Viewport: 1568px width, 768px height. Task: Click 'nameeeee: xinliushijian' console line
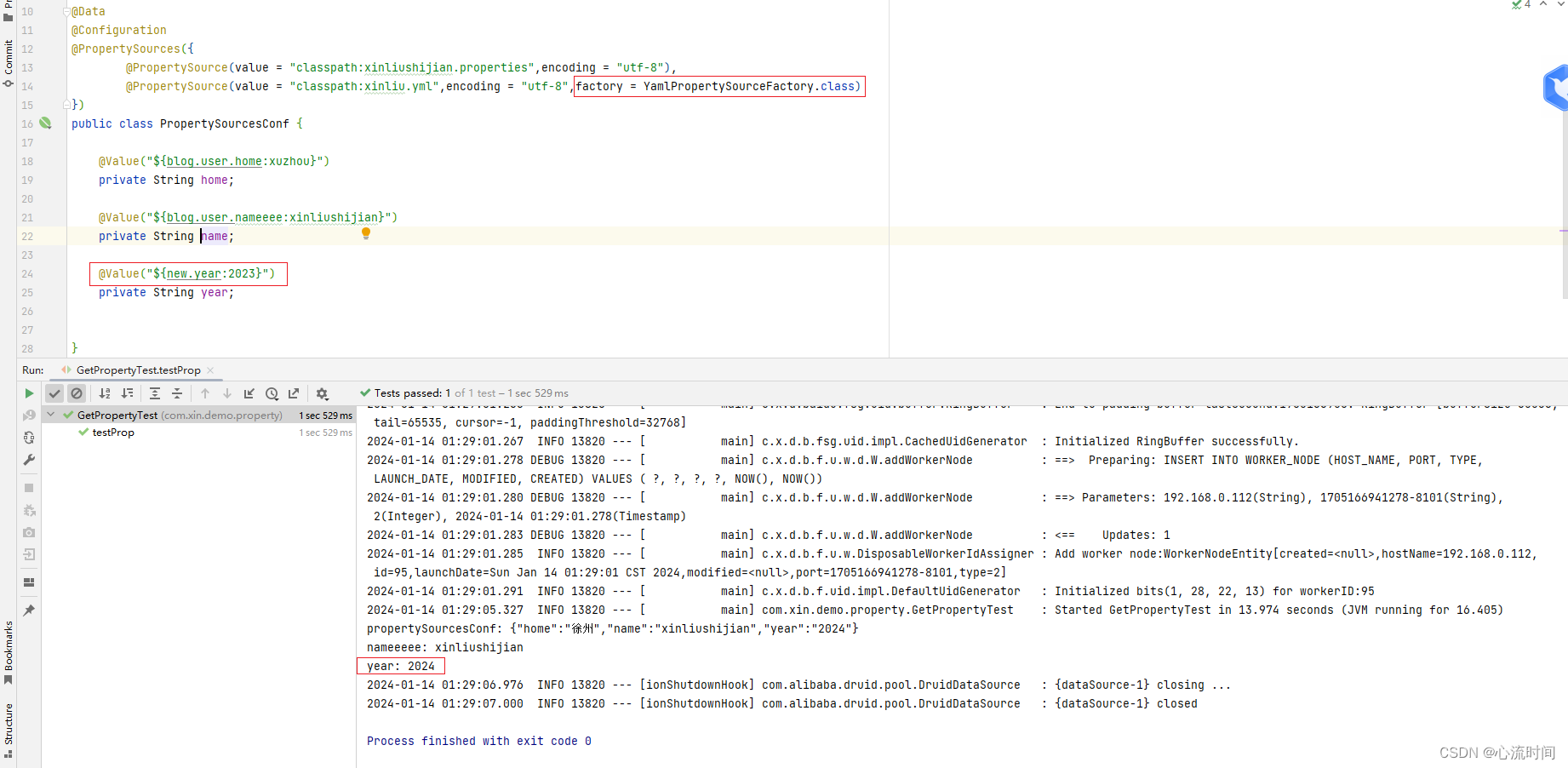tap(445, 647)
